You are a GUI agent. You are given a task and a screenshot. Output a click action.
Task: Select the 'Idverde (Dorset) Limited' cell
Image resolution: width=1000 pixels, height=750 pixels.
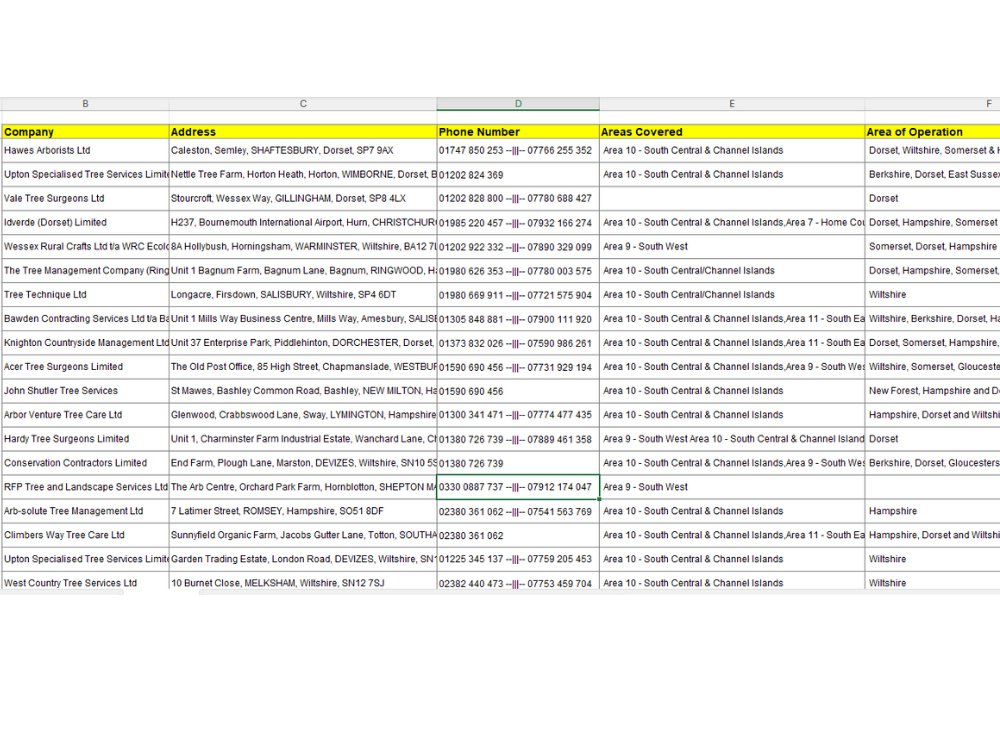pyautogui.click(x=85, y=223)
